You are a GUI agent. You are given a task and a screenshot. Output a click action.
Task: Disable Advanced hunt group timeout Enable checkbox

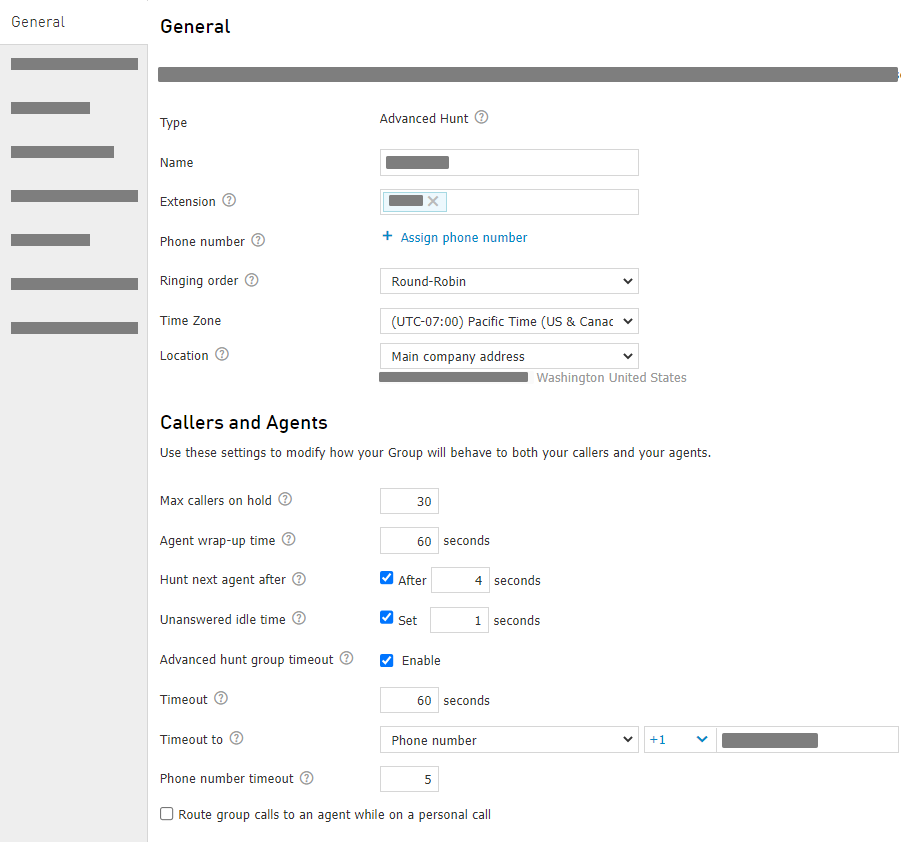pos(387,660)
